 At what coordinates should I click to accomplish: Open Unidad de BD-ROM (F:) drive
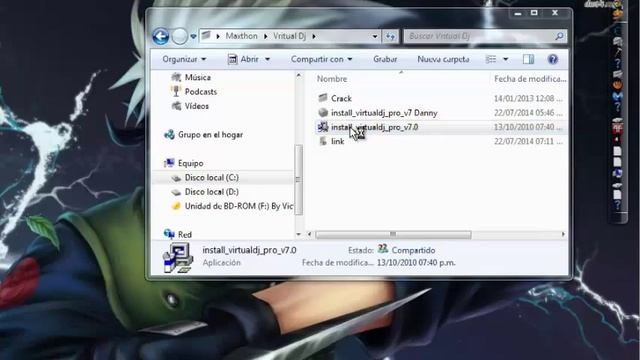pyautogui.click(x=239, y=206)
